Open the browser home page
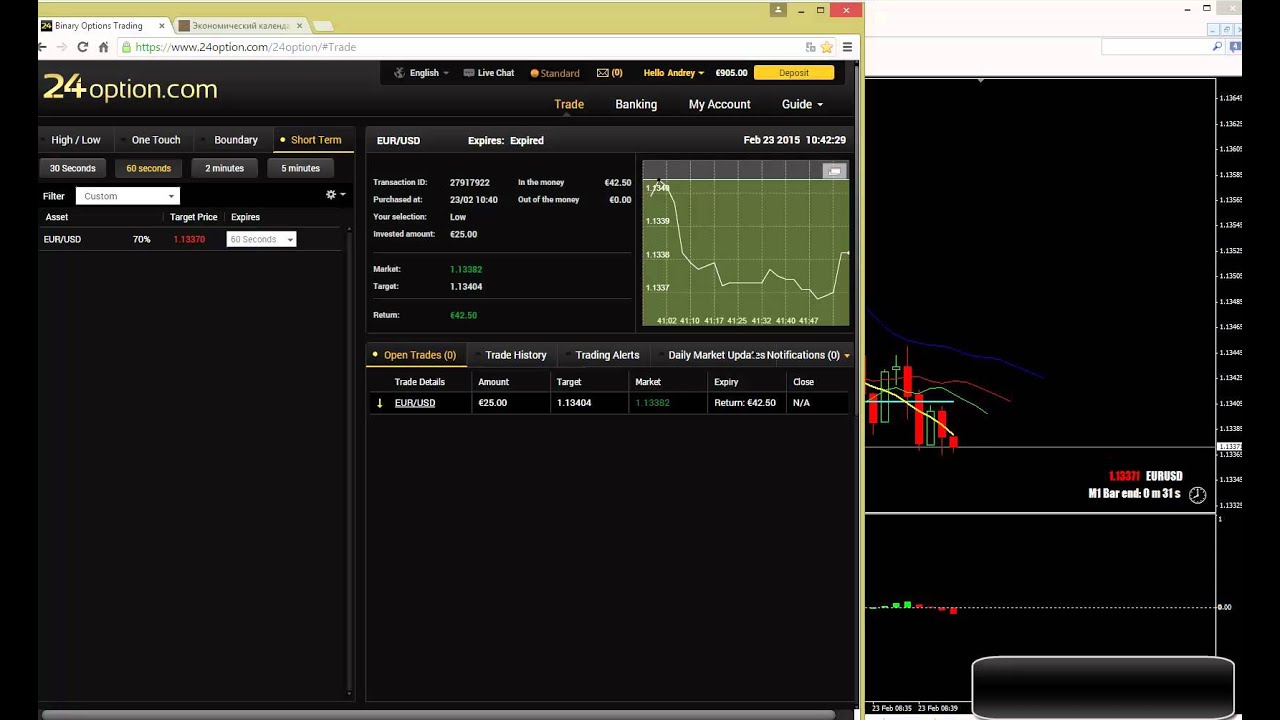Screen dimensions: 1280x720 103,47
